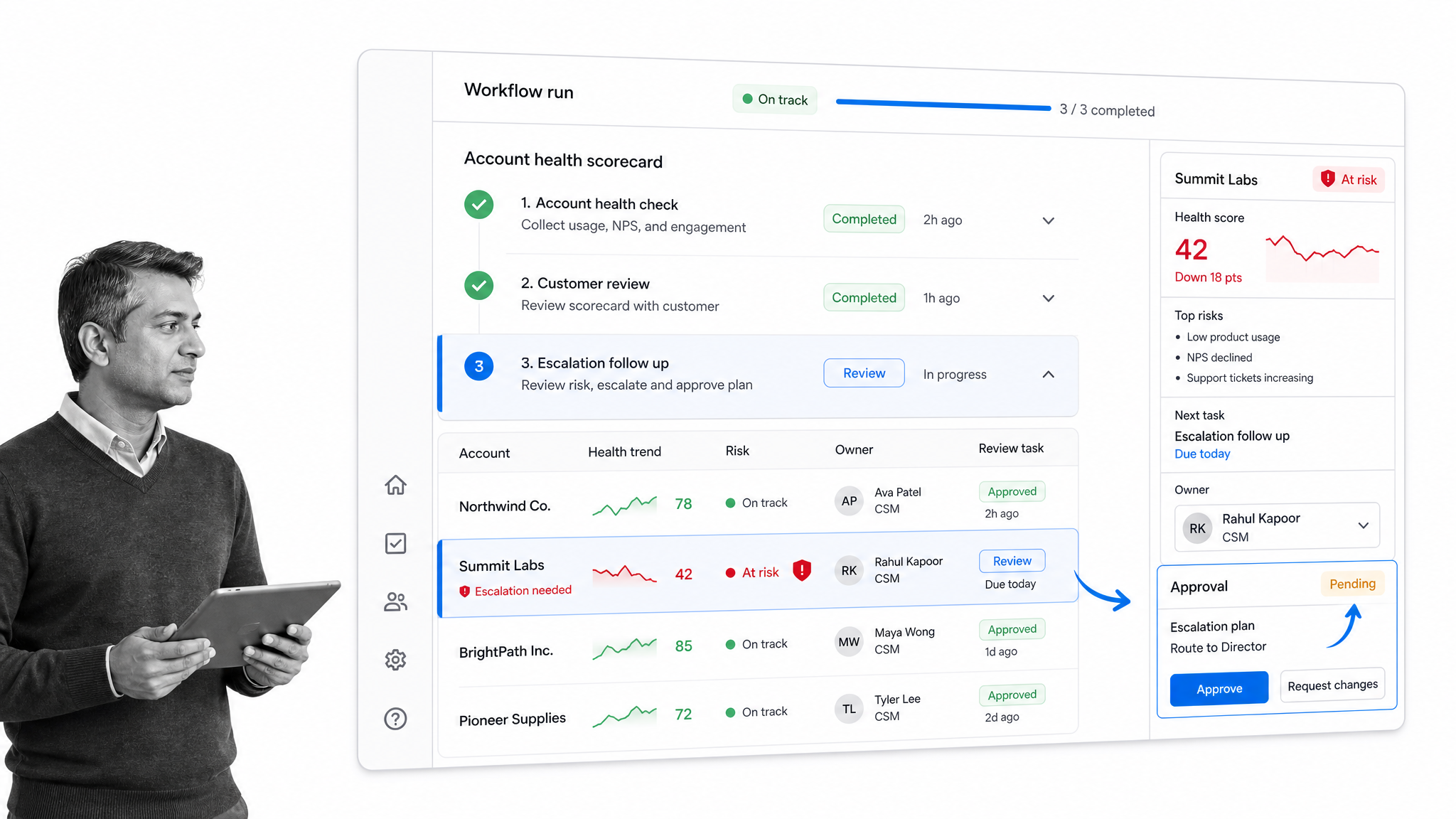1456x819 pixels.
Task: Click the Northwind Co. health trend sparkline
Action: pyautogui.click(x=625, y=505)
